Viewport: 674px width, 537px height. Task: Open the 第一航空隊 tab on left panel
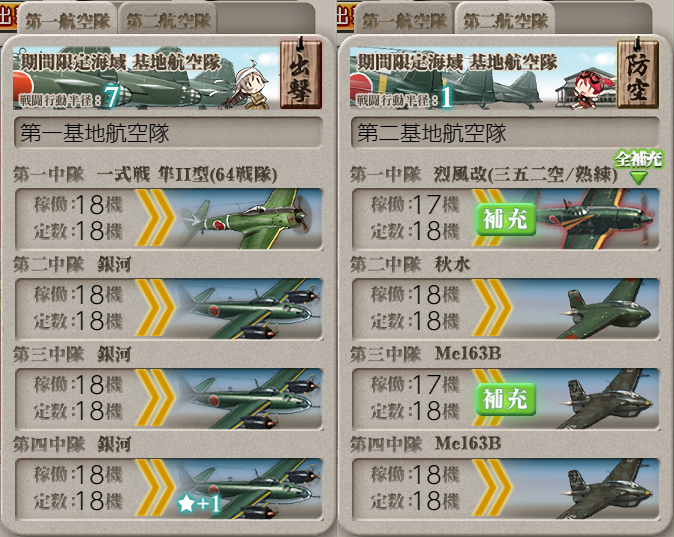(x=67, y=20)
